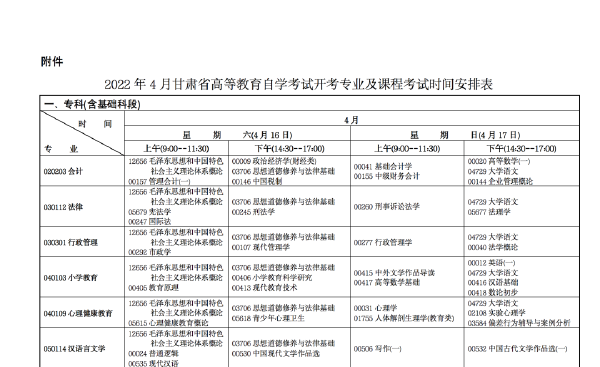Select the '星期六(4月16日)' header

[237, 135]
